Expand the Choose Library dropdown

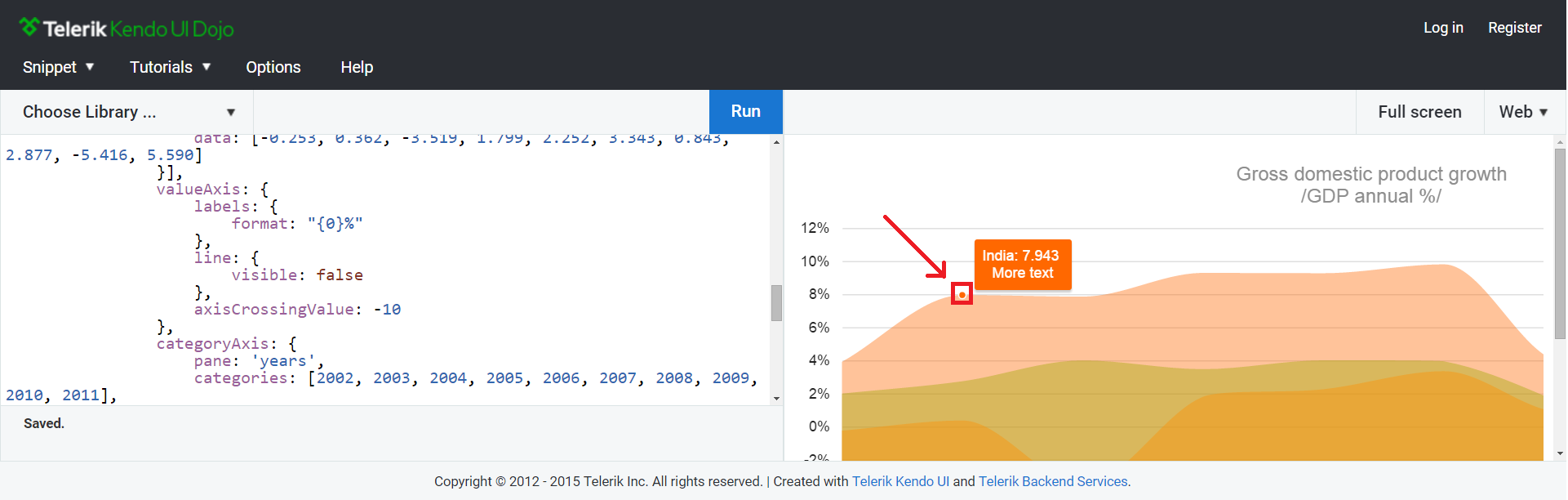click(128, 112)
